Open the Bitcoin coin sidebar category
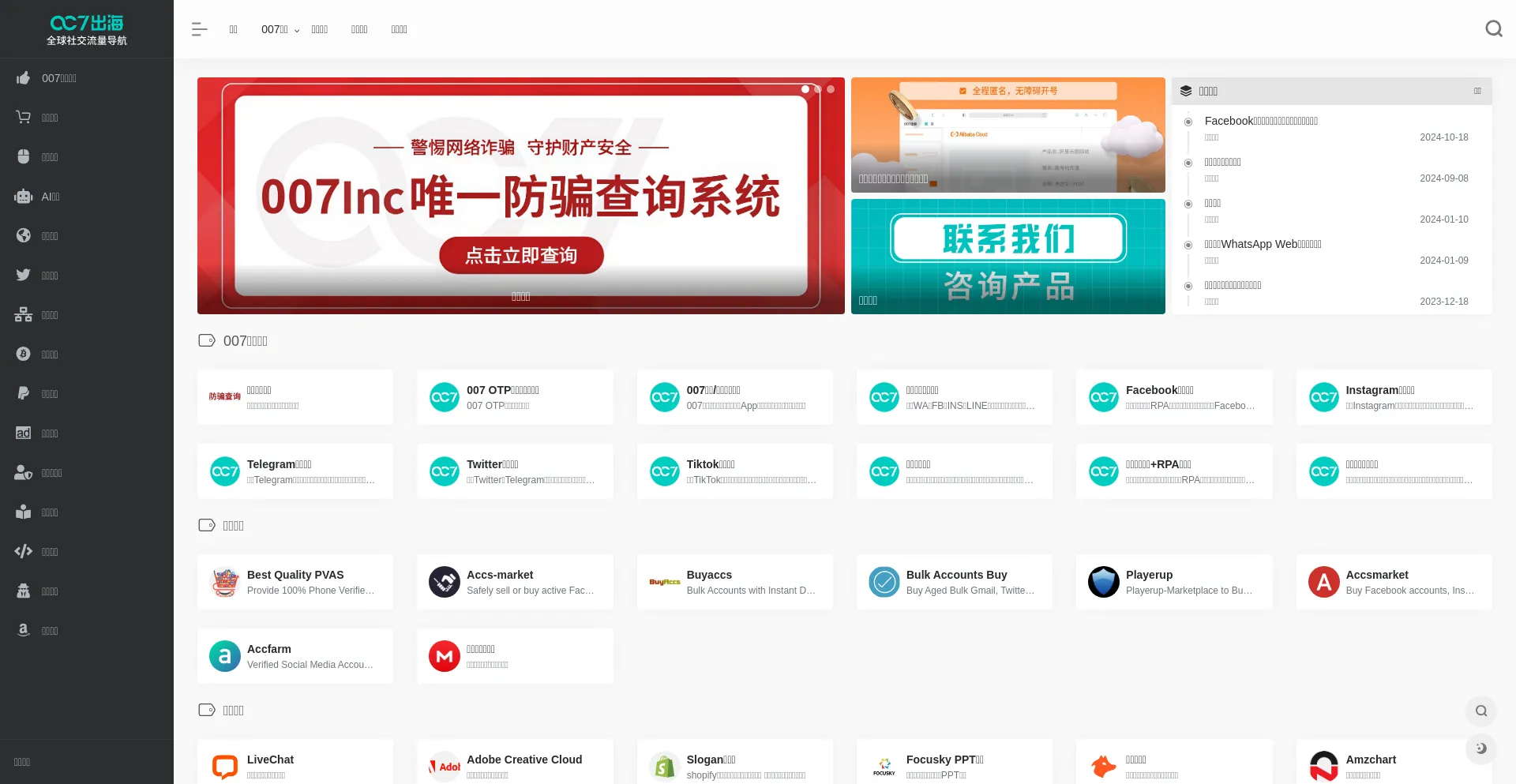 (24, 354)
